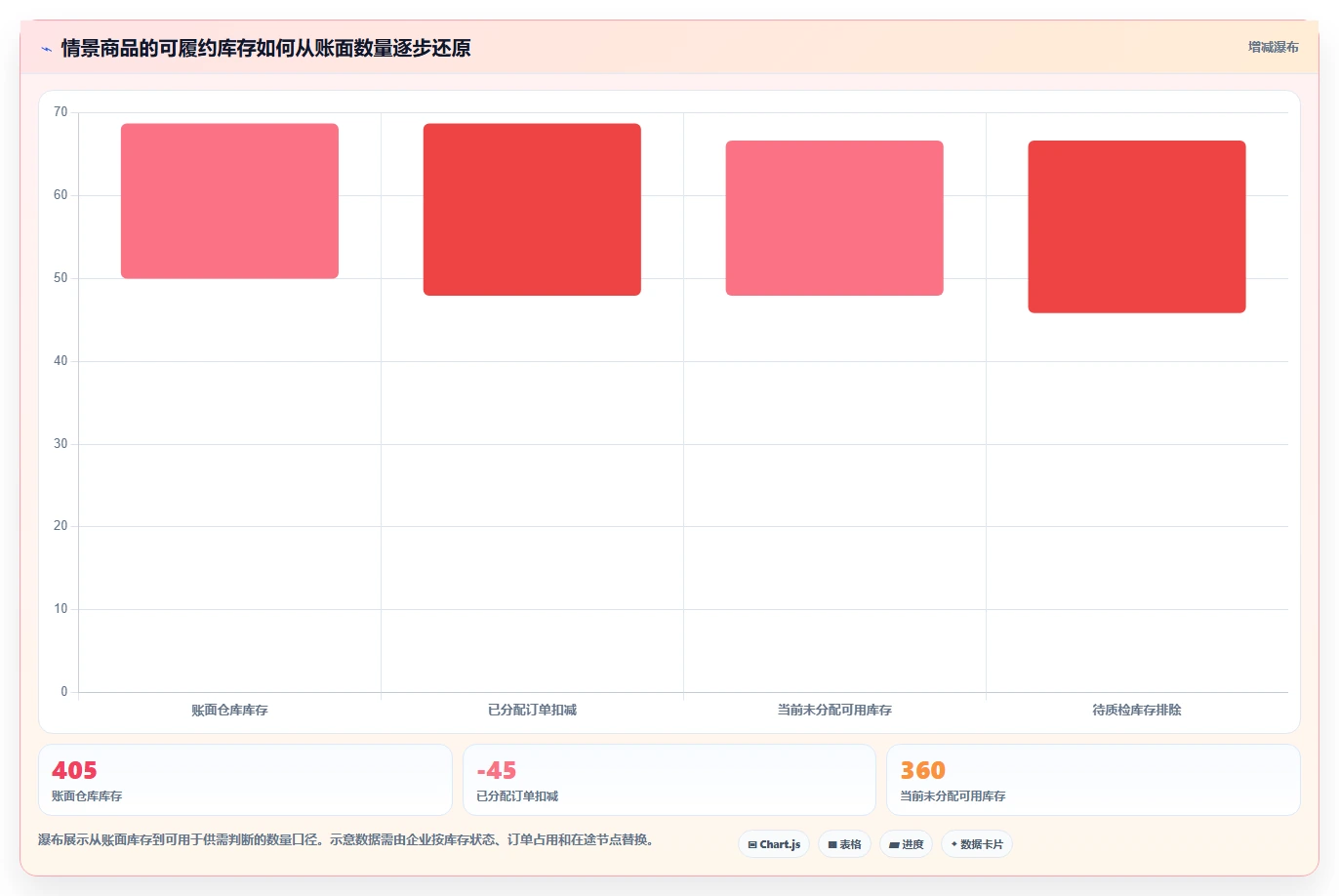Click the 增减瀑布 label in header
Viewport: 1339px width, 896px height.
(x=1273, y=47)
